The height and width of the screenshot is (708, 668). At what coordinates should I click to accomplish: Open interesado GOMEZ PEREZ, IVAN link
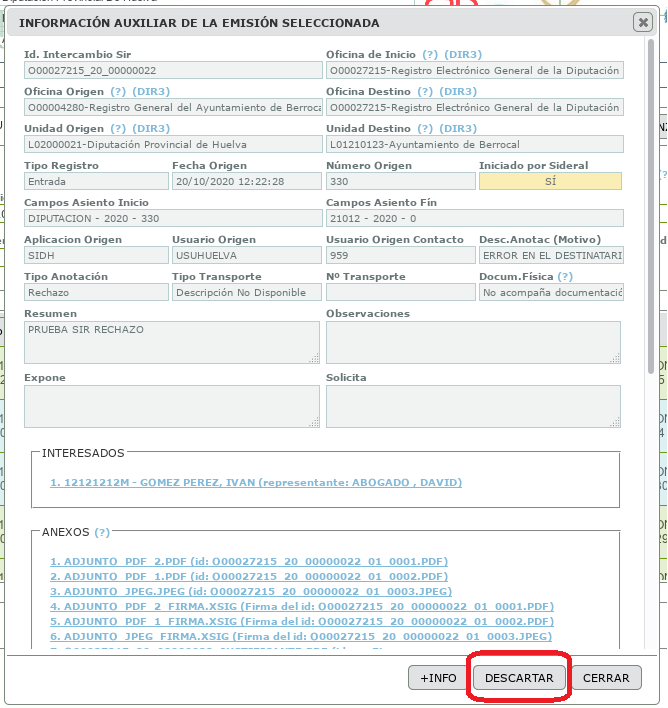point(256,483)
